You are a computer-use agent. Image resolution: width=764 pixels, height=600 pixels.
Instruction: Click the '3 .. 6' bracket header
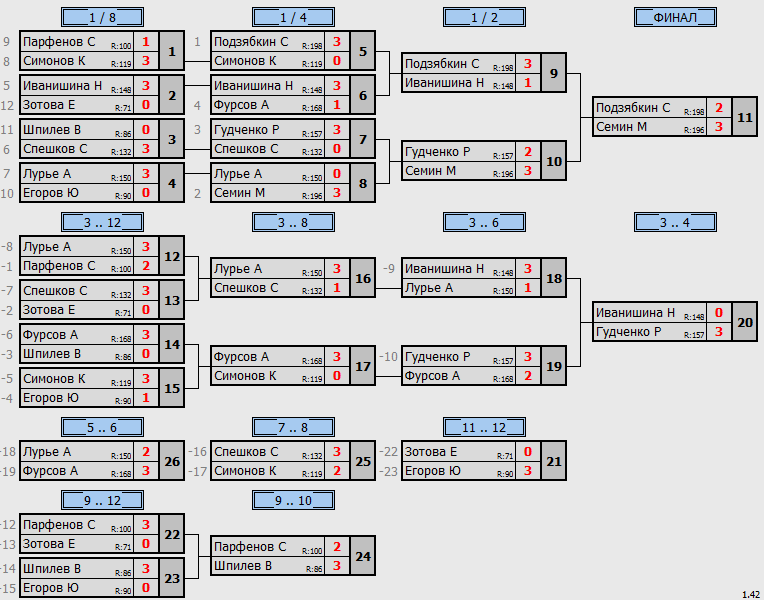(484, 222)
